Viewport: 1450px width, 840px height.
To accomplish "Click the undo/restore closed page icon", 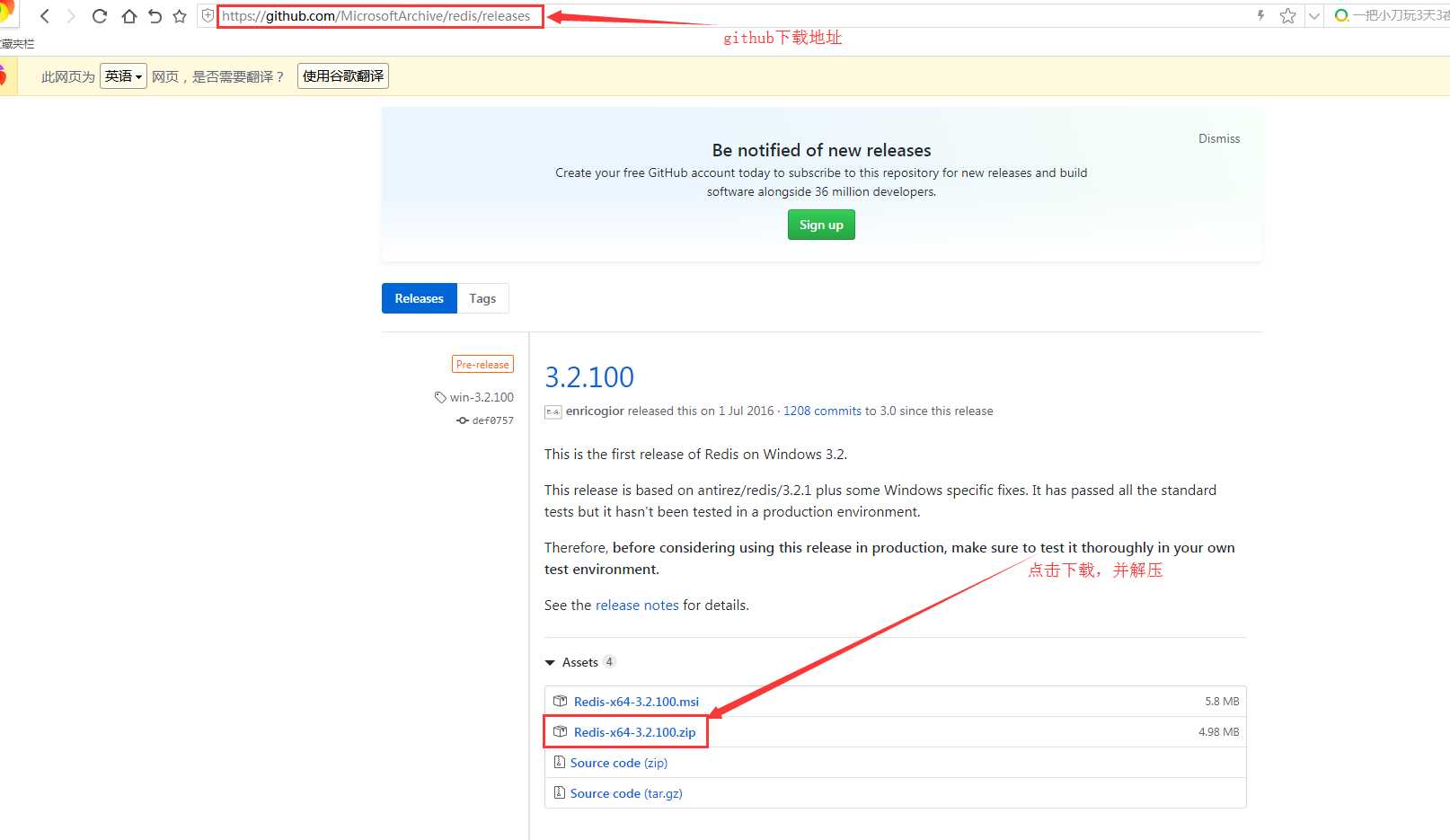I will coord(155,16).
